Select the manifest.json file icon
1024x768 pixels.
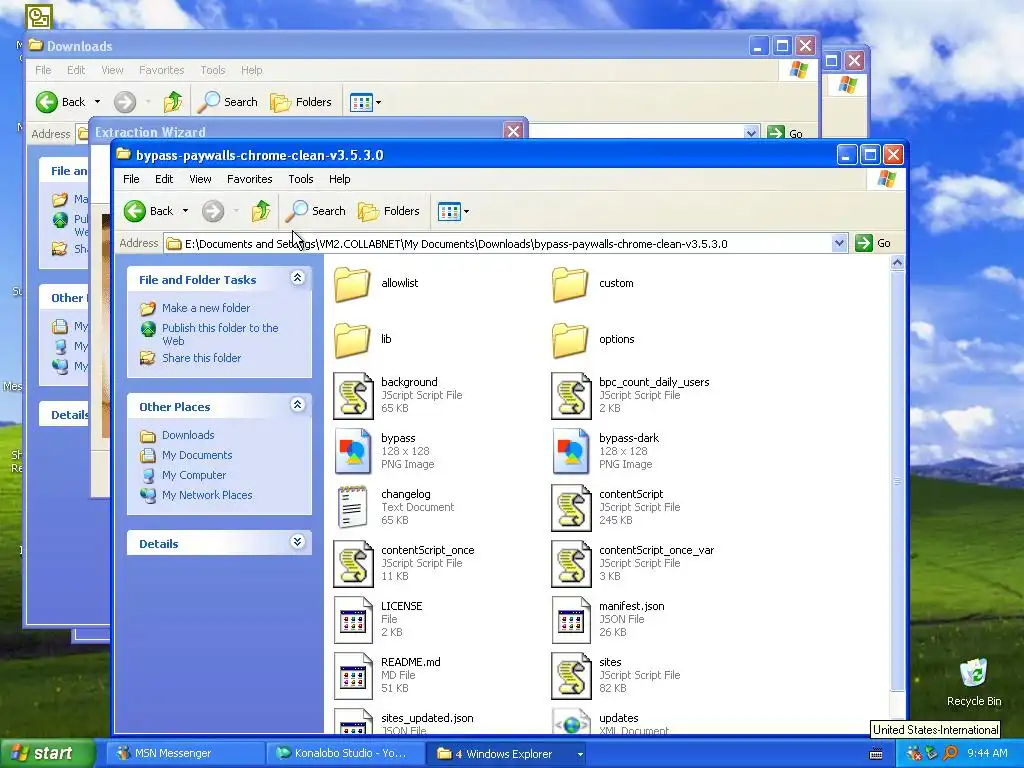click(571, 620)
